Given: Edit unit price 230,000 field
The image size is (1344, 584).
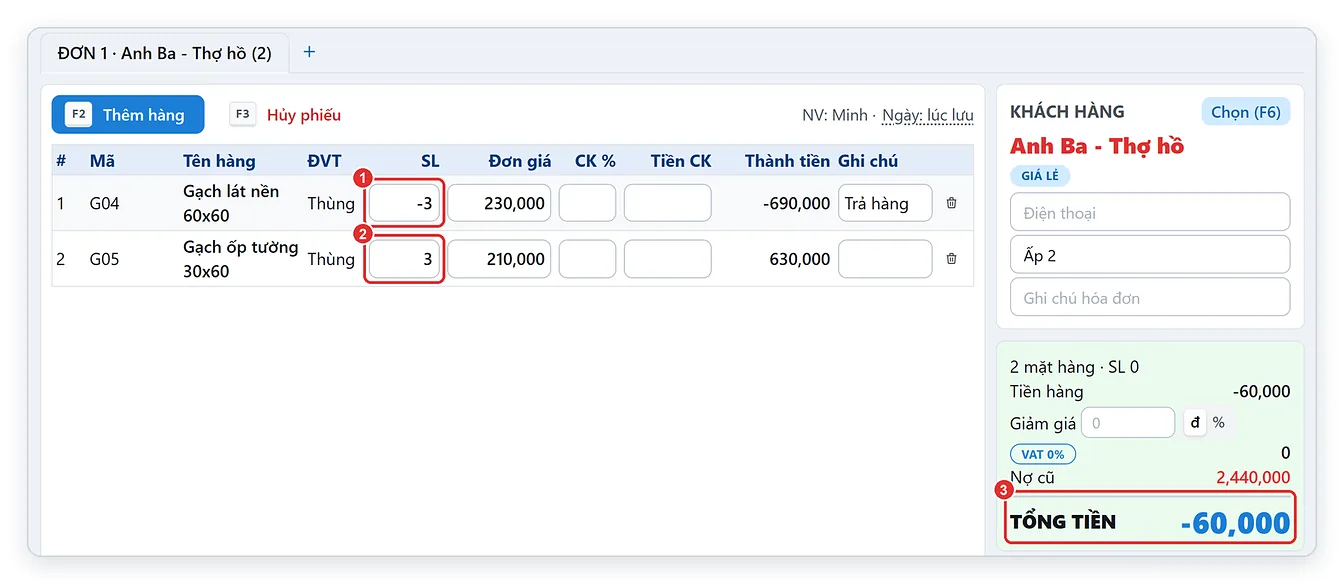Looking at the screenshot, I should tap(499, 203).
